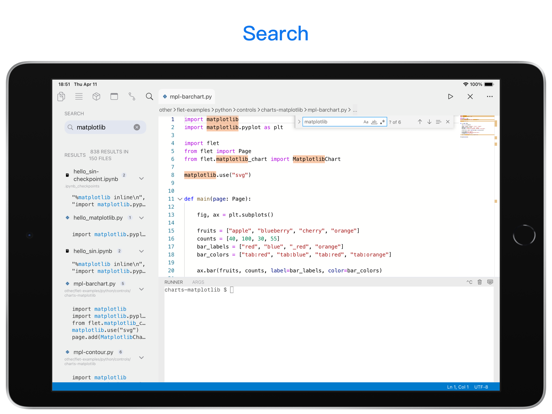Open the source control branch icon

[132, 96]
